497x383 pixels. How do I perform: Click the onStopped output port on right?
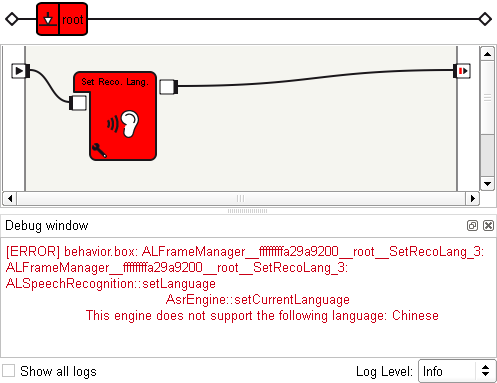462,71
